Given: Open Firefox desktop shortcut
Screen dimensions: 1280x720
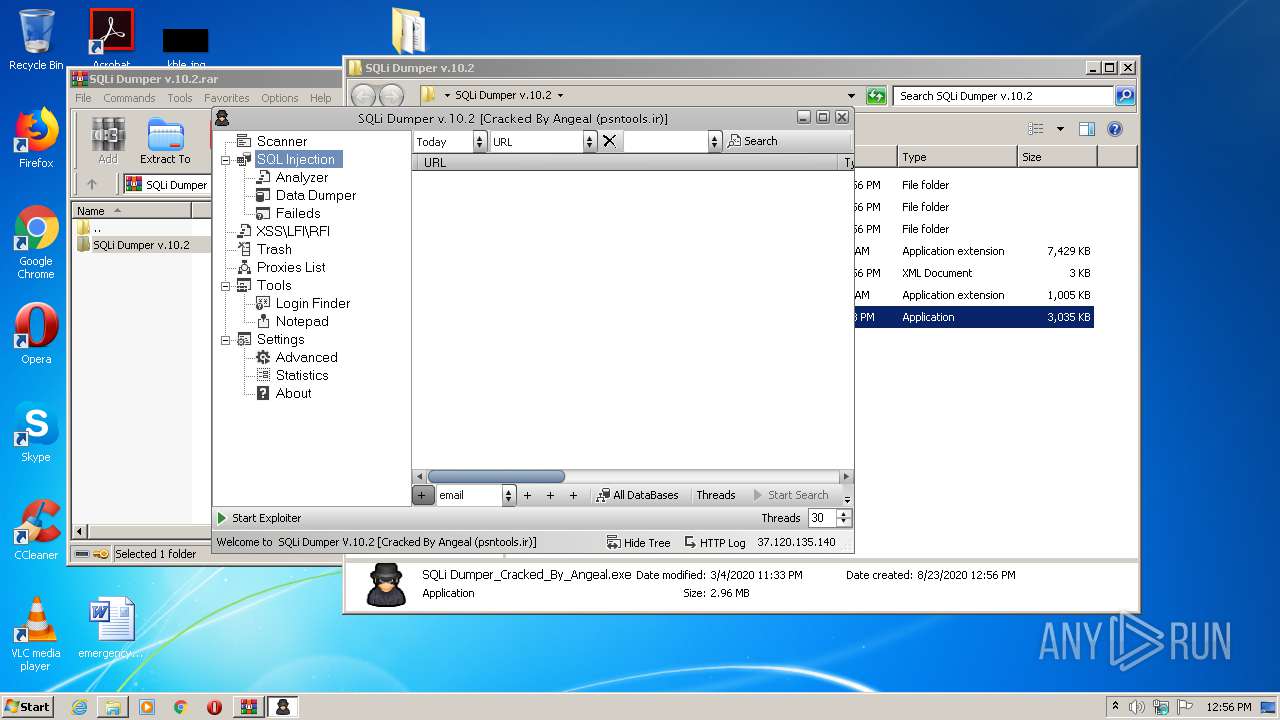Looking at the screenshot, I should point(36,139).
